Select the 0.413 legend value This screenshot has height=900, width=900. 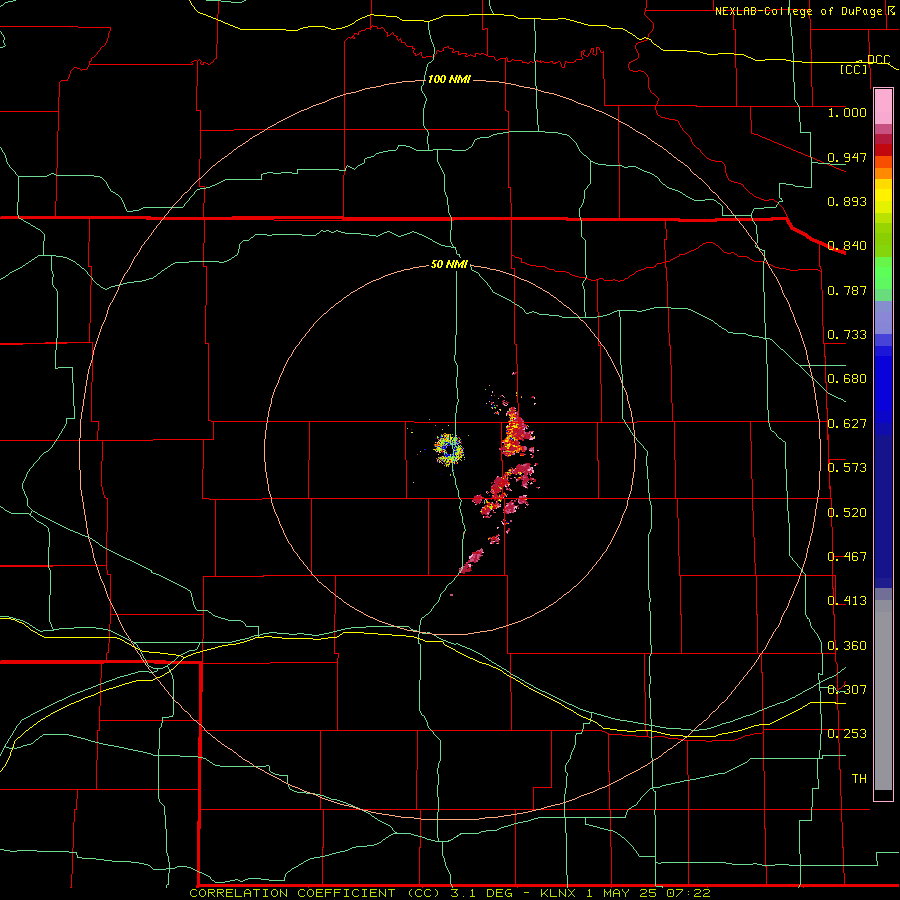point(847,601)
